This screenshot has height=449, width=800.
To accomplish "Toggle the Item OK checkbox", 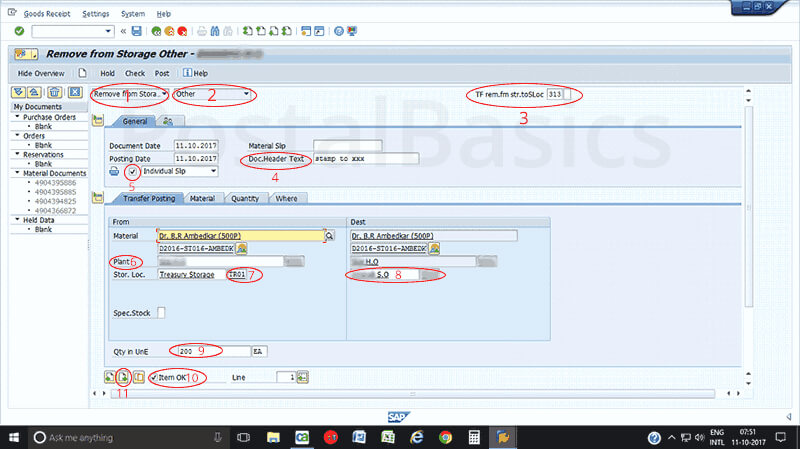I will pyautogui.click(x=155, y=378).
